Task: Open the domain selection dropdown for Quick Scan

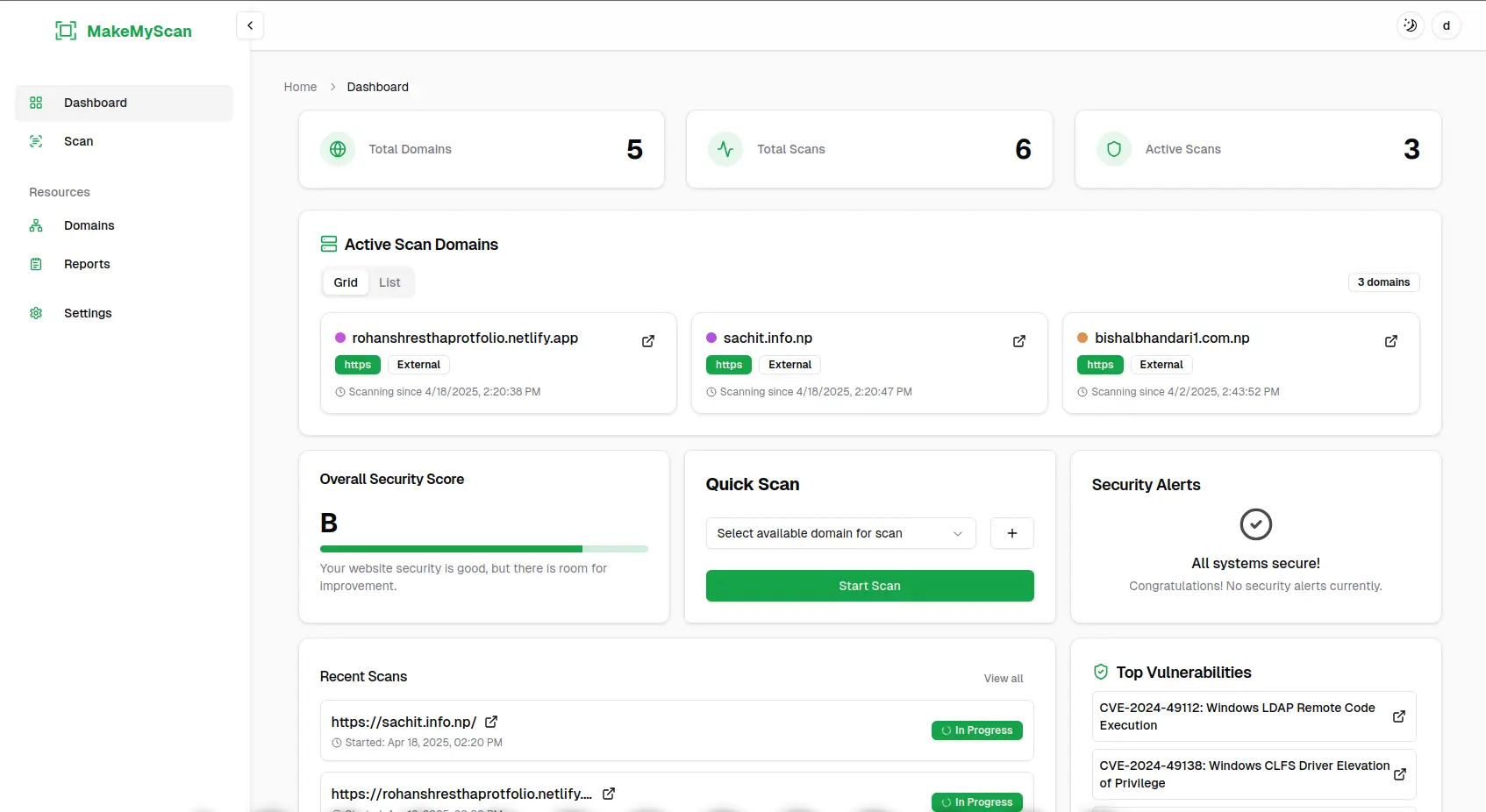Action: (x=839, y=533)
